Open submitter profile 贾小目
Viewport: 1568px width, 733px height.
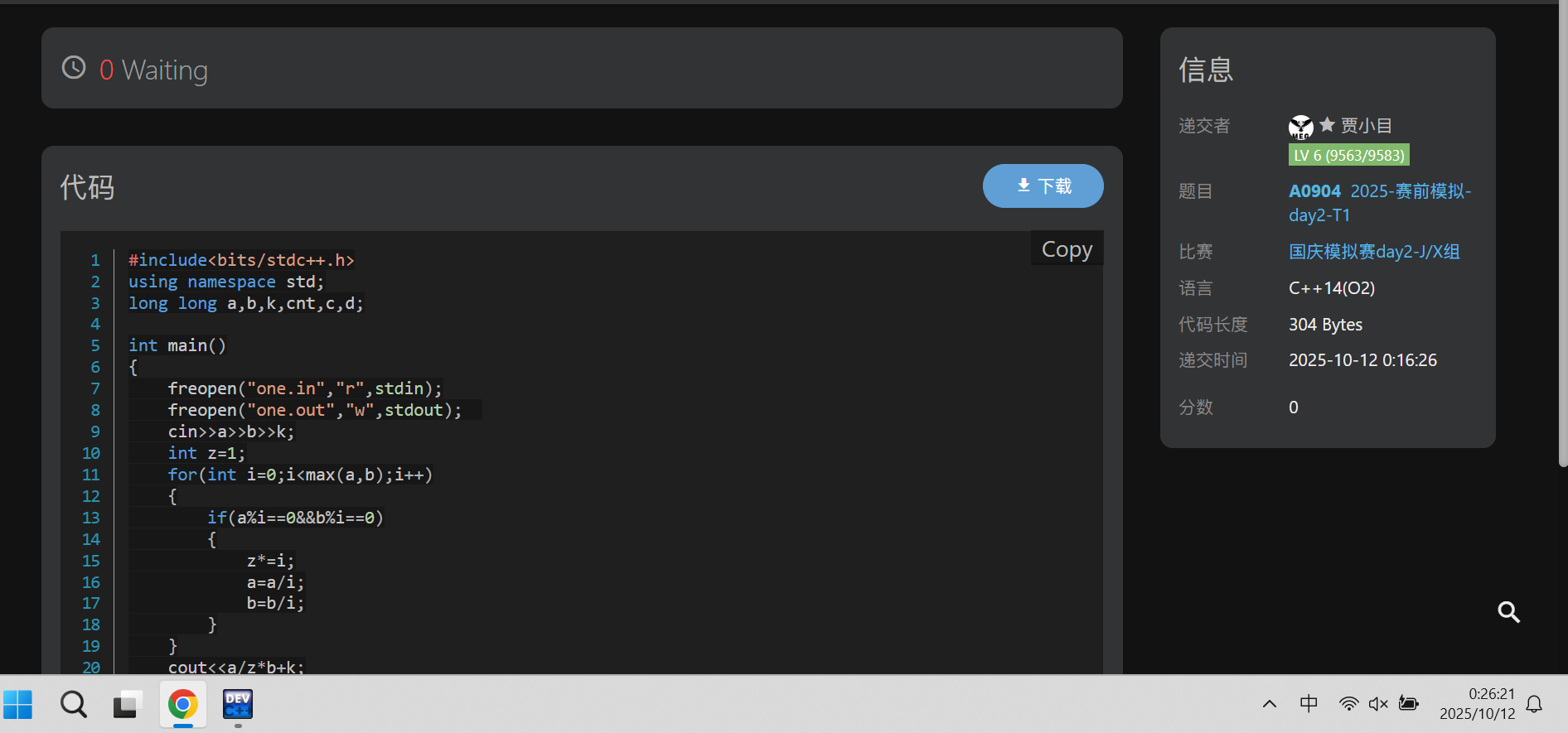tap(1366, 126)
